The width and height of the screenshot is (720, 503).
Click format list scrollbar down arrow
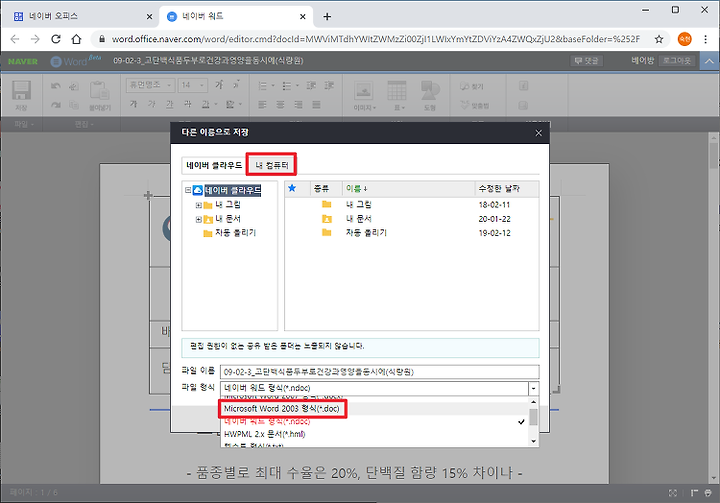(533, 441)
